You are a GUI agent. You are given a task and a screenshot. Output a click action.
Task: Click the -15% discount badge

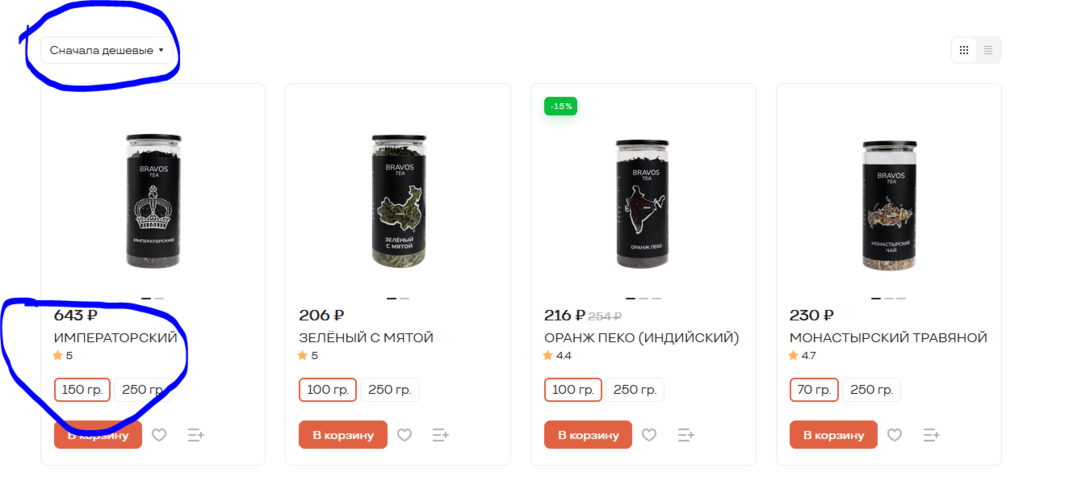[561, 106]
